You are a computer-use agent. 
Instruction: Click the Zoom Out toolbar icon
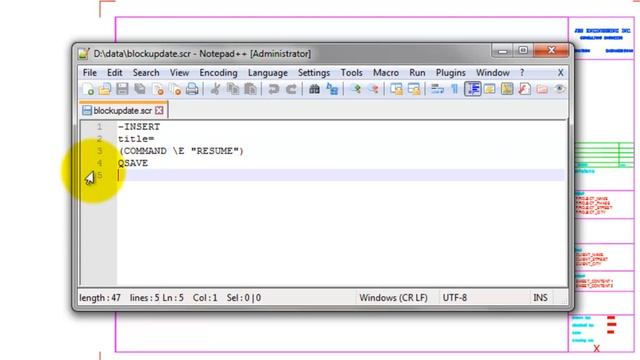pyautogui.click(x=373, y=89)
